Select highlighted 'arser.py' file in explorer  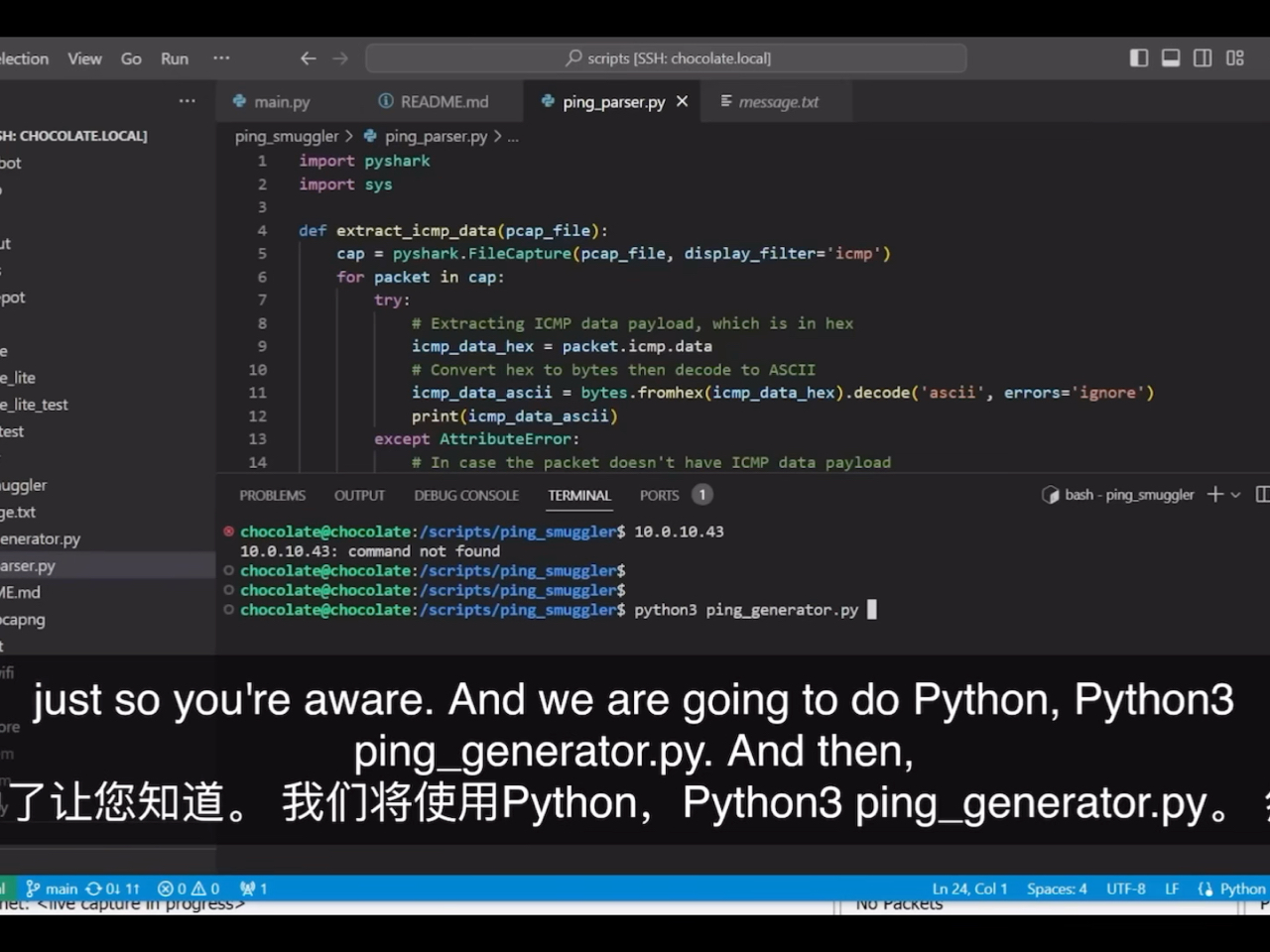click(x=107, y=565)
